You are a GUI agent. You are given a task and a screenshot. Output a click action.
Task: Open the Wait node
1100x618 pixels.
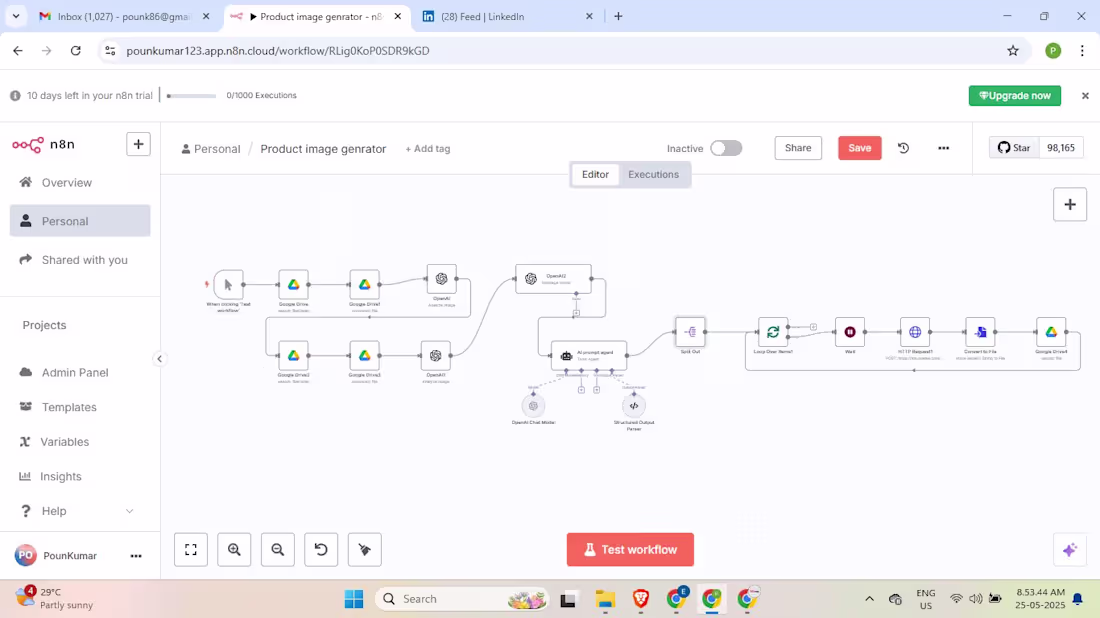pos(849,331)
